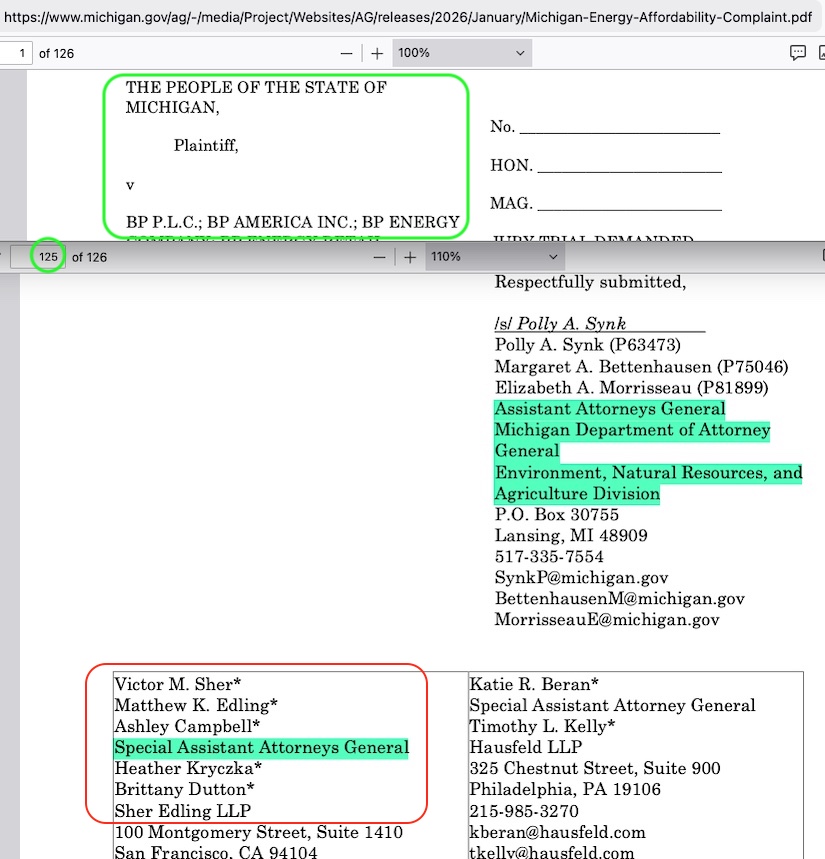Viewport: 825px width, 859px height.
Task: Click the BettenhausenM@michigan.gov email address
Action: coord(619,599)
